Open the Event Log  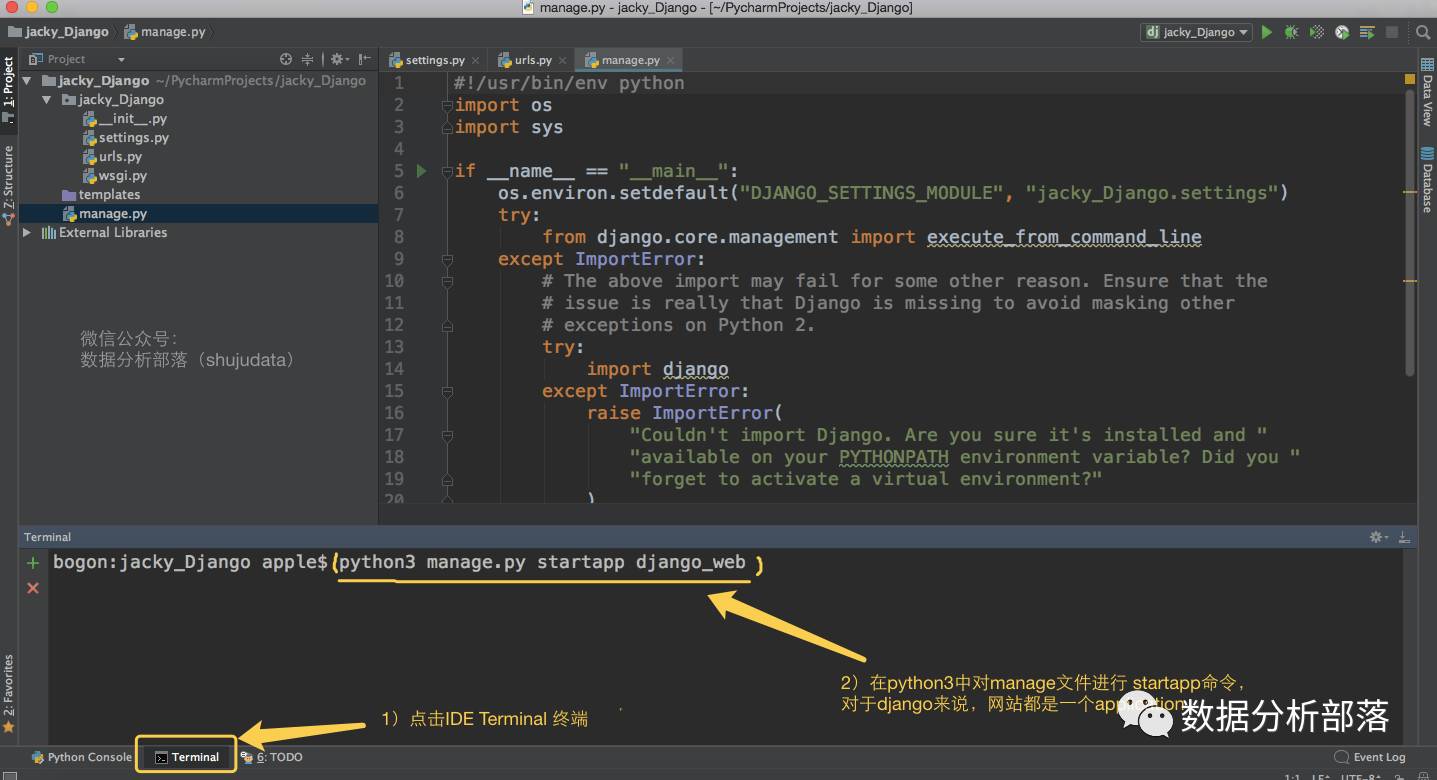(1371, 757)
